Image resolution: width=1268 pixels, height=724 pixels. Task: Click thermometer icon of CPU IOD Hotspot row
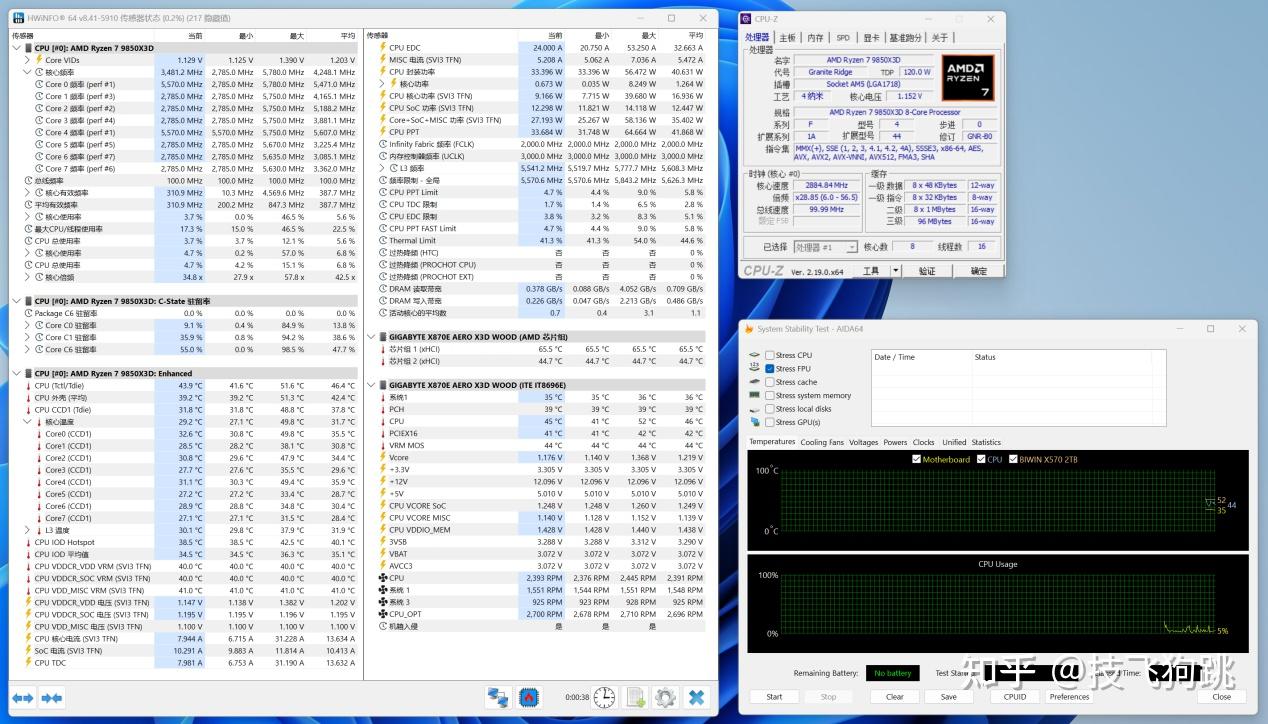pyautogui.click(x=27, y=542)
